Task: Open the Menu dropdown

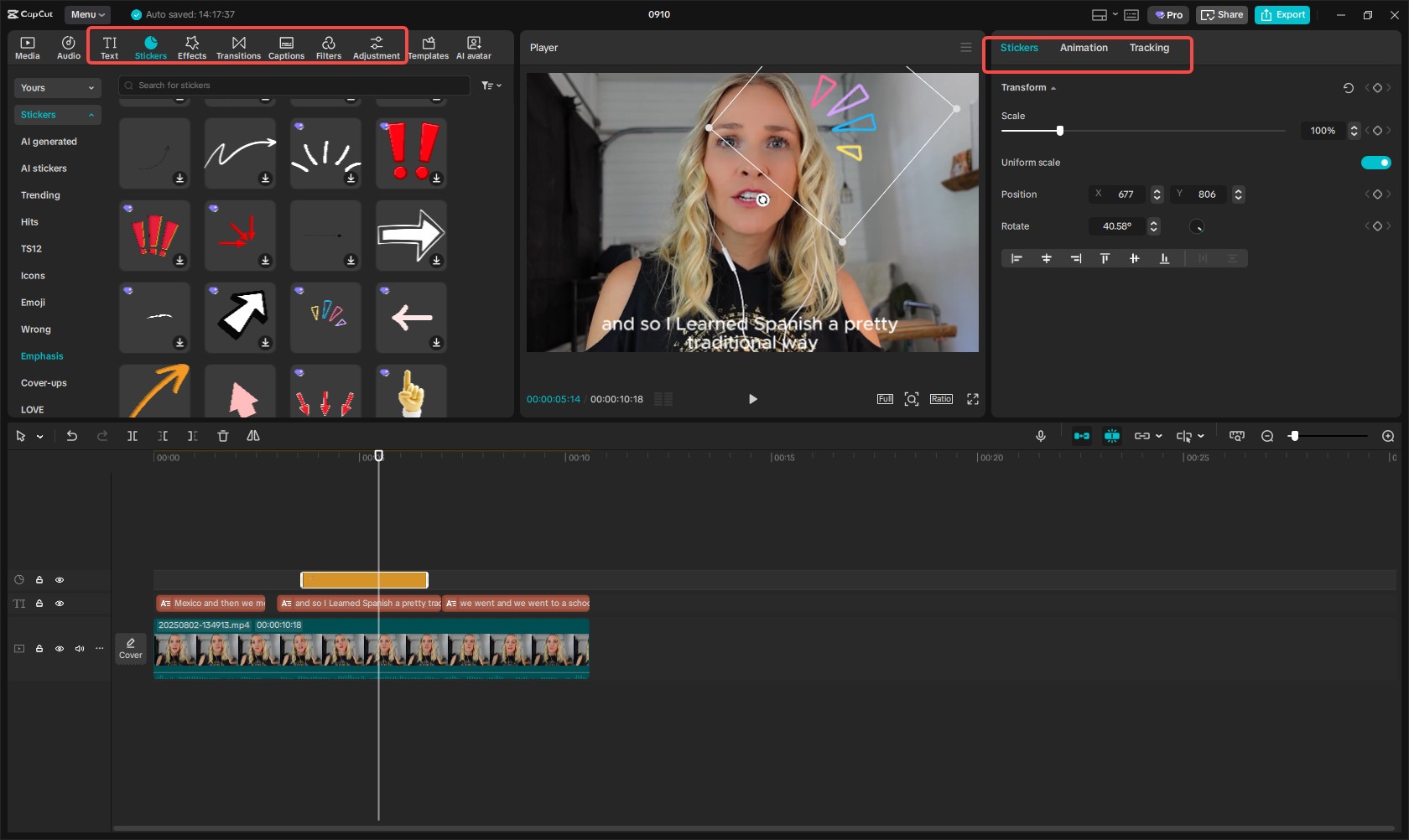Action: pyautogui.click(x=87, y=14)
